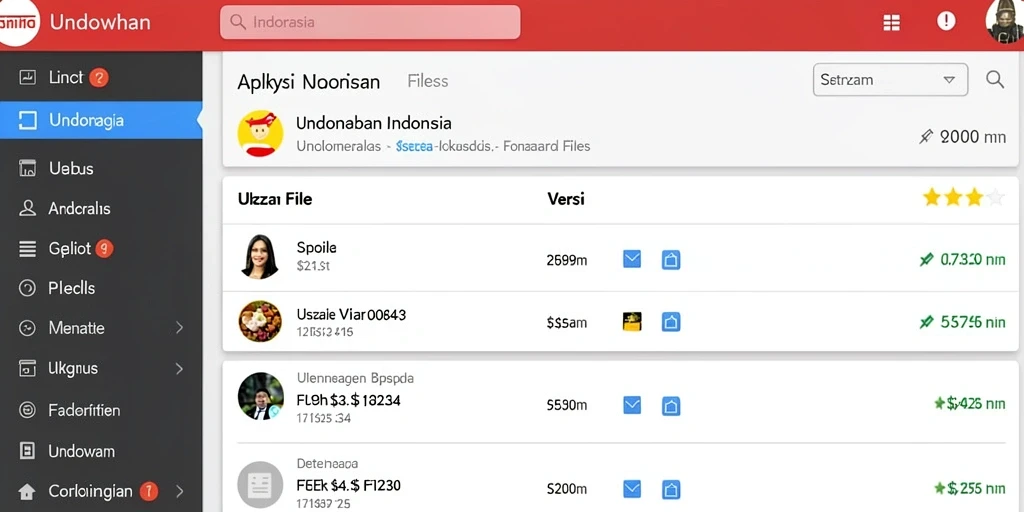This screenshot has height=512, width=1024.
Task: Open the user profile avatar
Action: [x=1004, y=22]
